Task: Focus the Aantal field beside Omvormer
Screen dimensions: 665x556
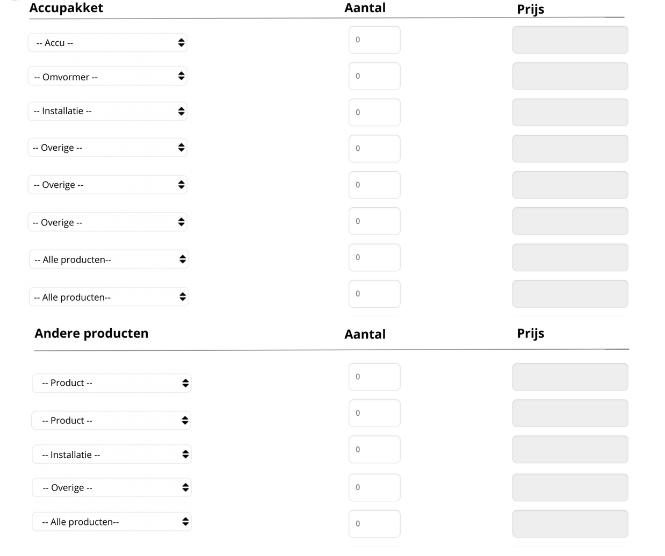Action: [374, 76]
